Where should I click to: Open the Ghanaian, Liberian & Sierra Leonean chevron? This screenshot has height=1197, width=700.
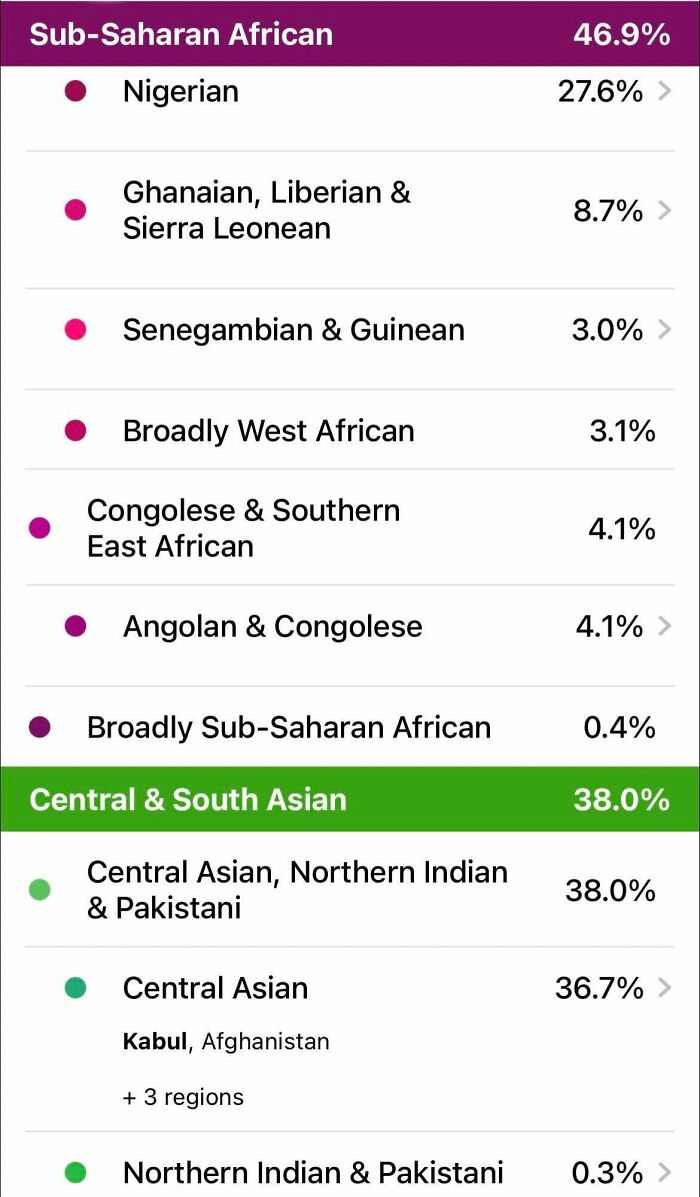click(x=667, y=210)
